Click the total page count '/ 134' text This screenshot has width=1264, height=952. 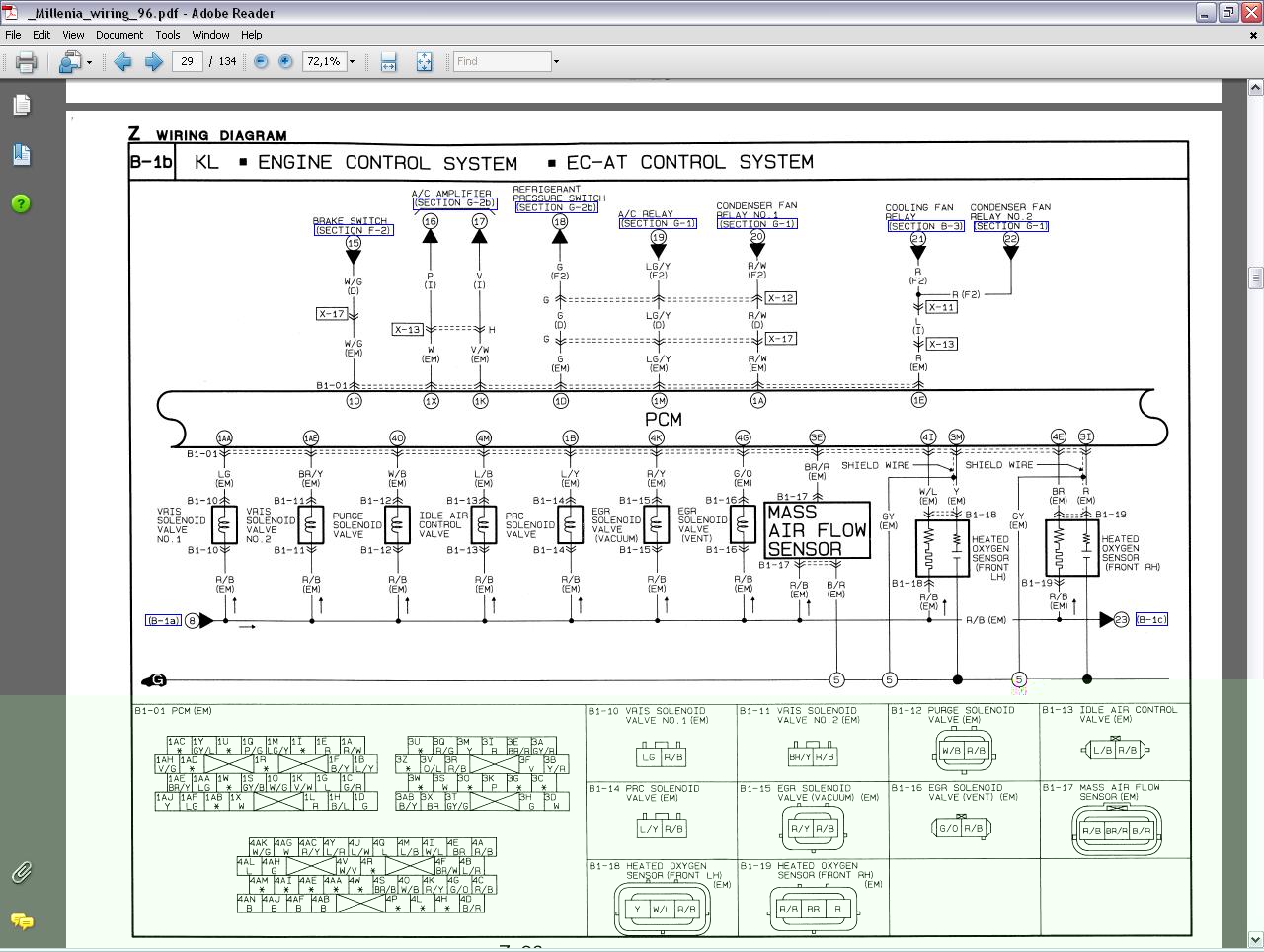point(223,61)
